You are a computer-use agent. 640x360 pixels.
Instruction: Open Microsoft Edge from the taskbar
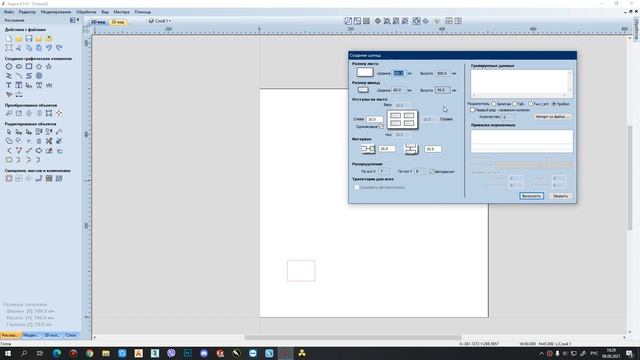[x=57, y=353]
